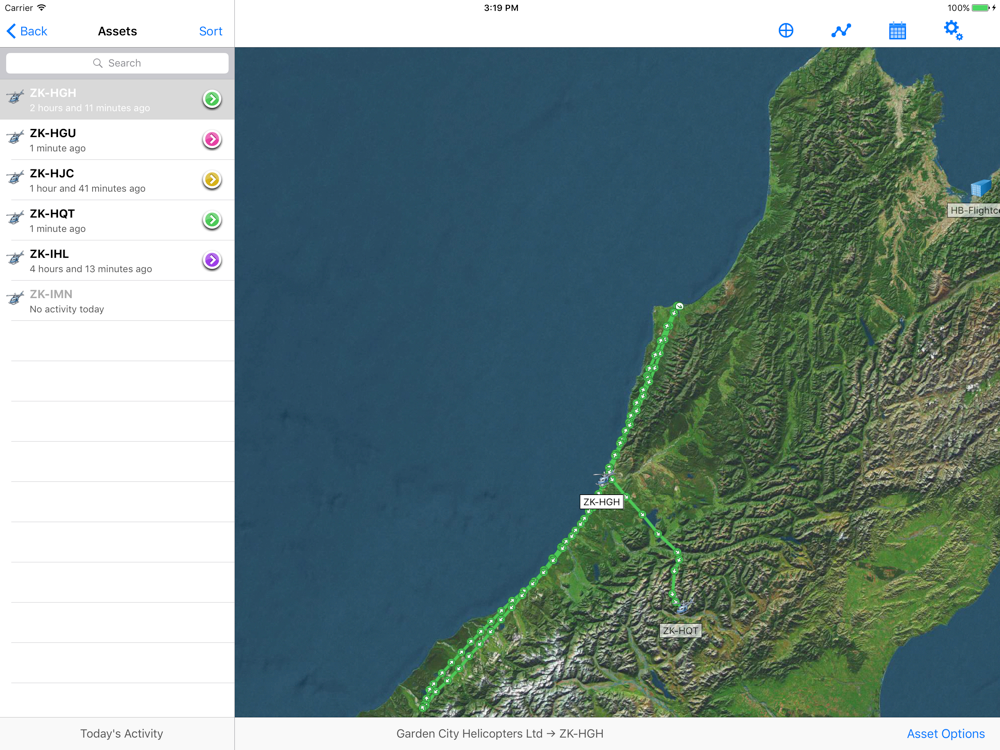Select the ZK-HQT asset row
Image resolution: width=1000 pixels, height=750 pixels.
(117, 219)
